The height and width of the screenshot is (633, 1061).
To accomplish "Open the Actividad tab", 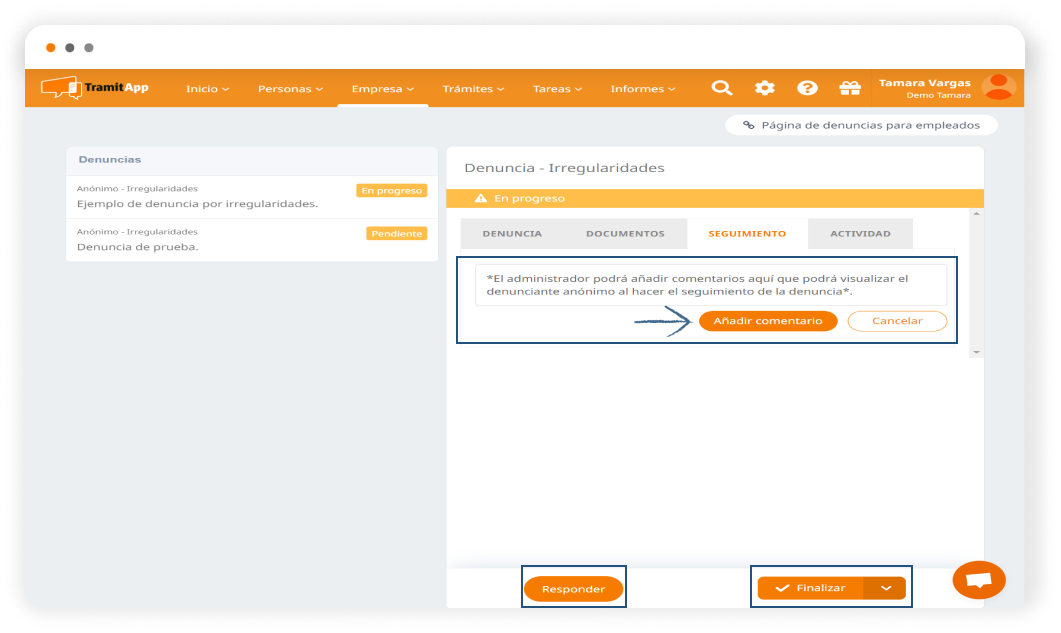I will 860,234.
